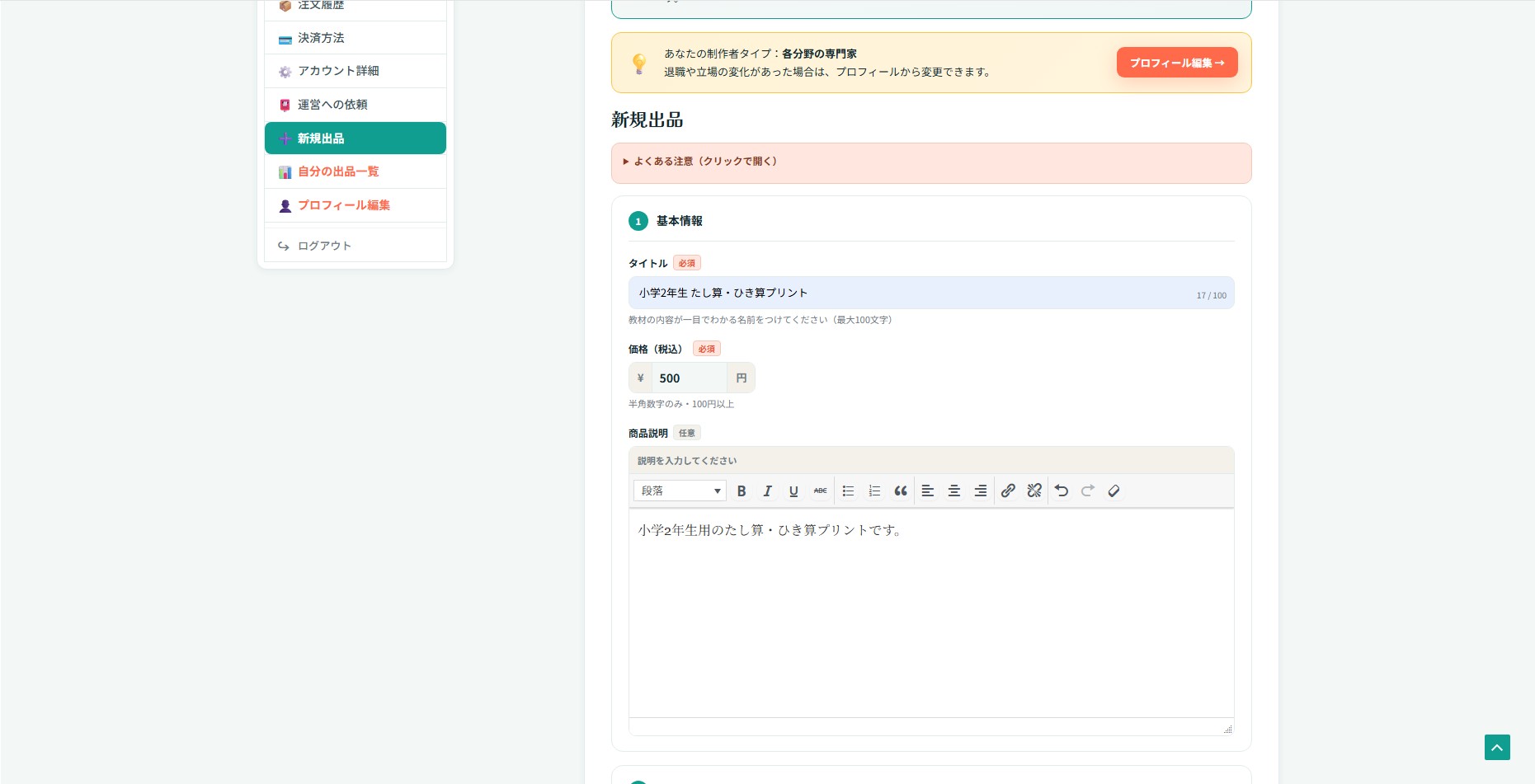This screenshot has height=784, width=1535.
Task: Toggle bold formatting in editor toolbar
Action: pos(742,491)
